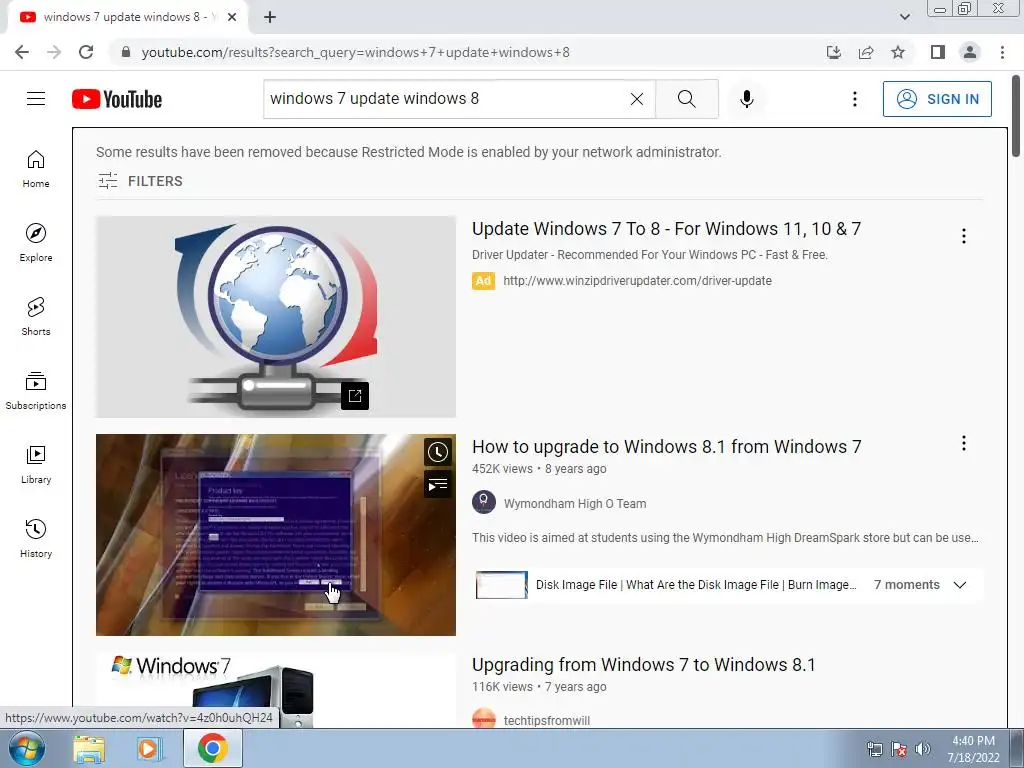Play the Windows 8.1 upgrade video thumbnail
1024x768 pixels.
pos(276,535)
